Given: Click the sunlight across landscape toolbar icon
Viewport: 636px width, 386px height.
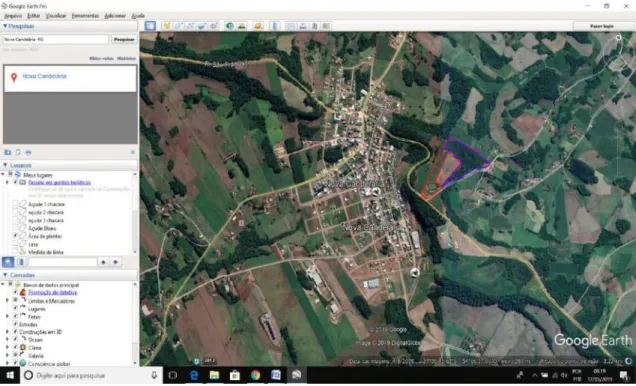Looking at the screenshot, I should click(242, 26).
